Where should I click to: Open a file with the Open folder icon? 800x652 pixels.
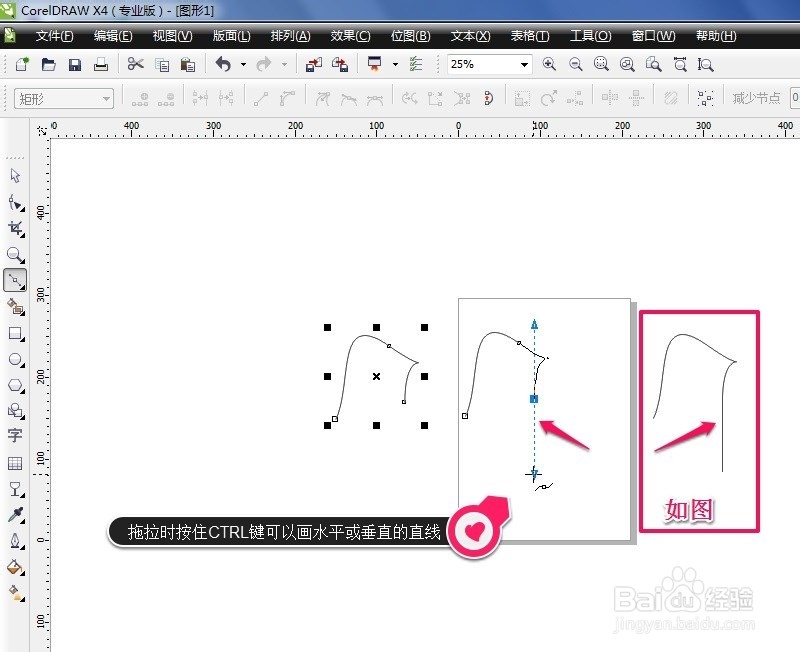(x=48, y=64)
